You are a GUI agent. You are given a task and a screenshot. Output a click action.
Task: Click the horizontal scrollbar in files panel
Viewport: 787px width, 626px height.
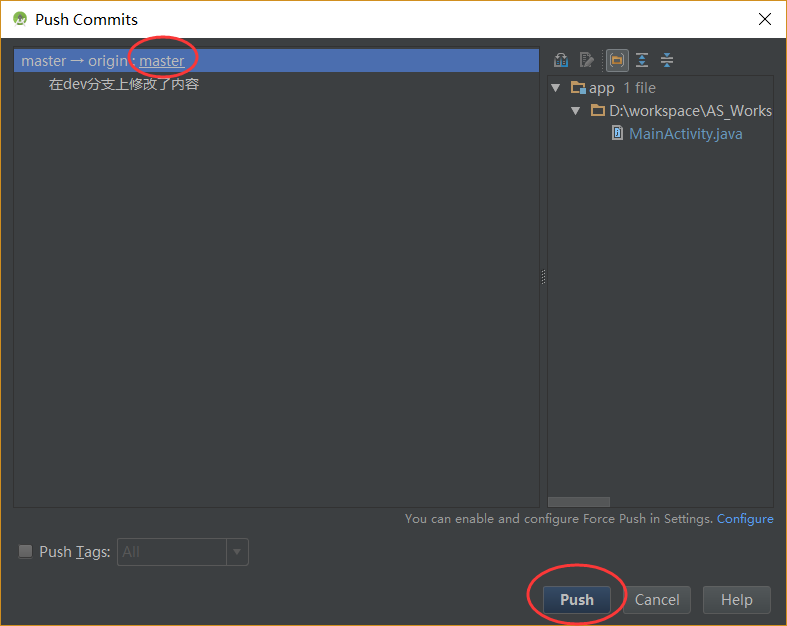pos(579,502)
